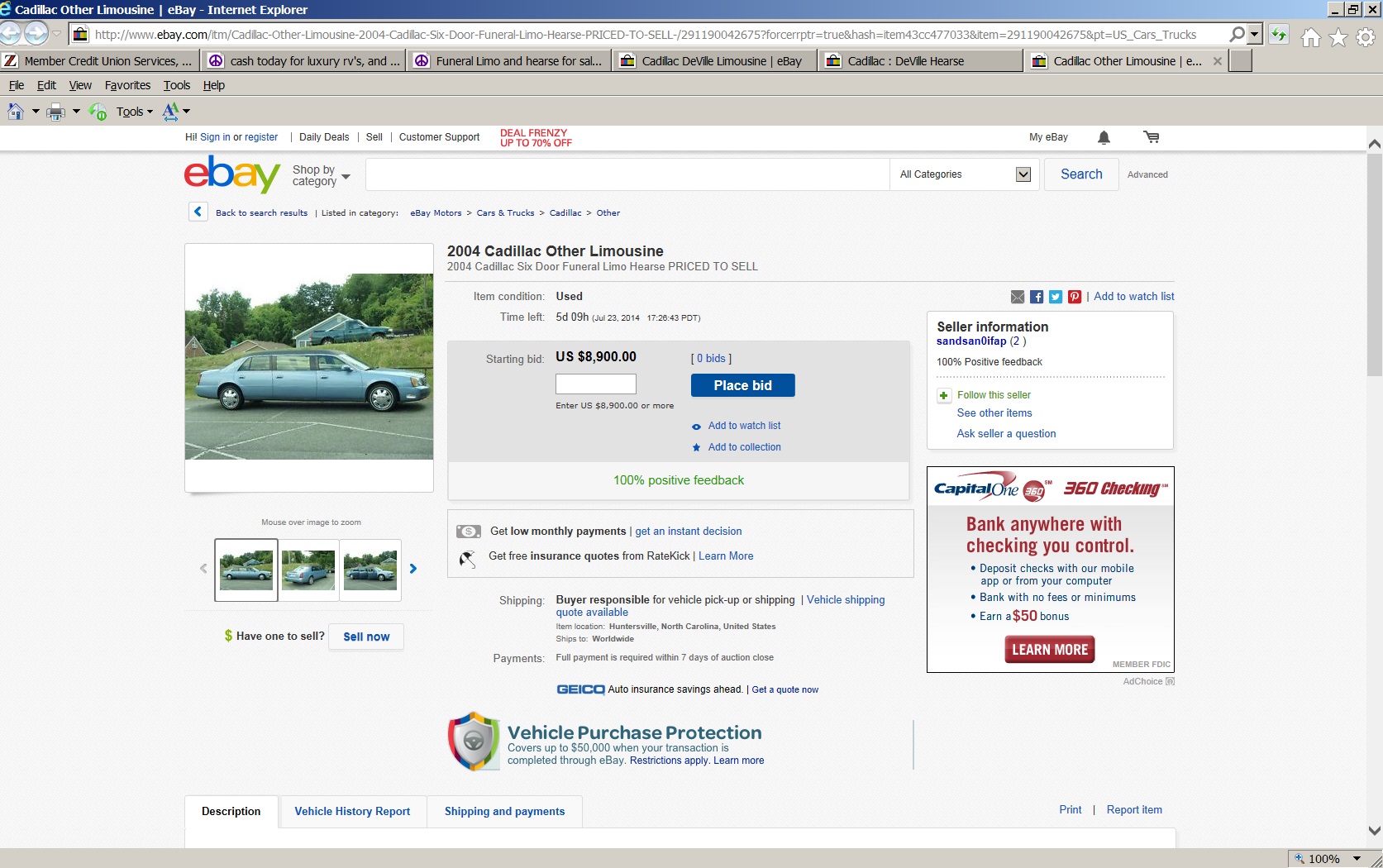Show previous thumbnails with left arrow

[203, 569]
